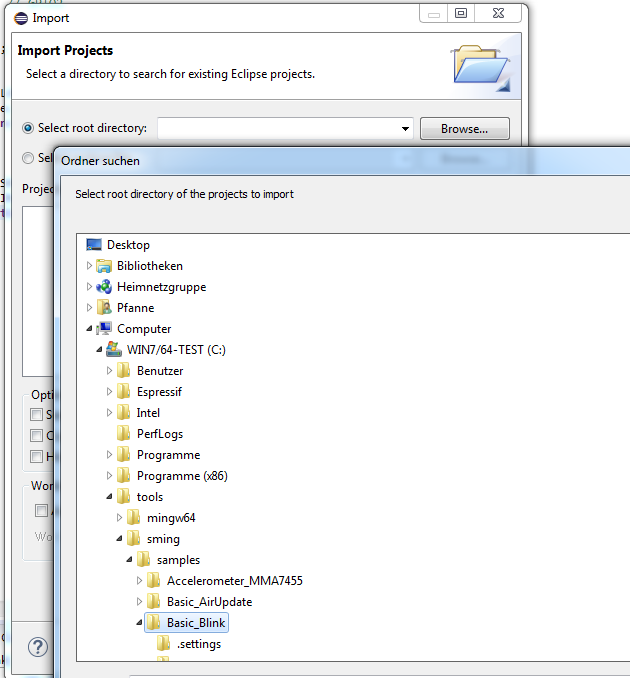Screen dimensions: 630x678
Task: Toggle the third Options checkbox in Import window
Action: click(x=36, y=456)
